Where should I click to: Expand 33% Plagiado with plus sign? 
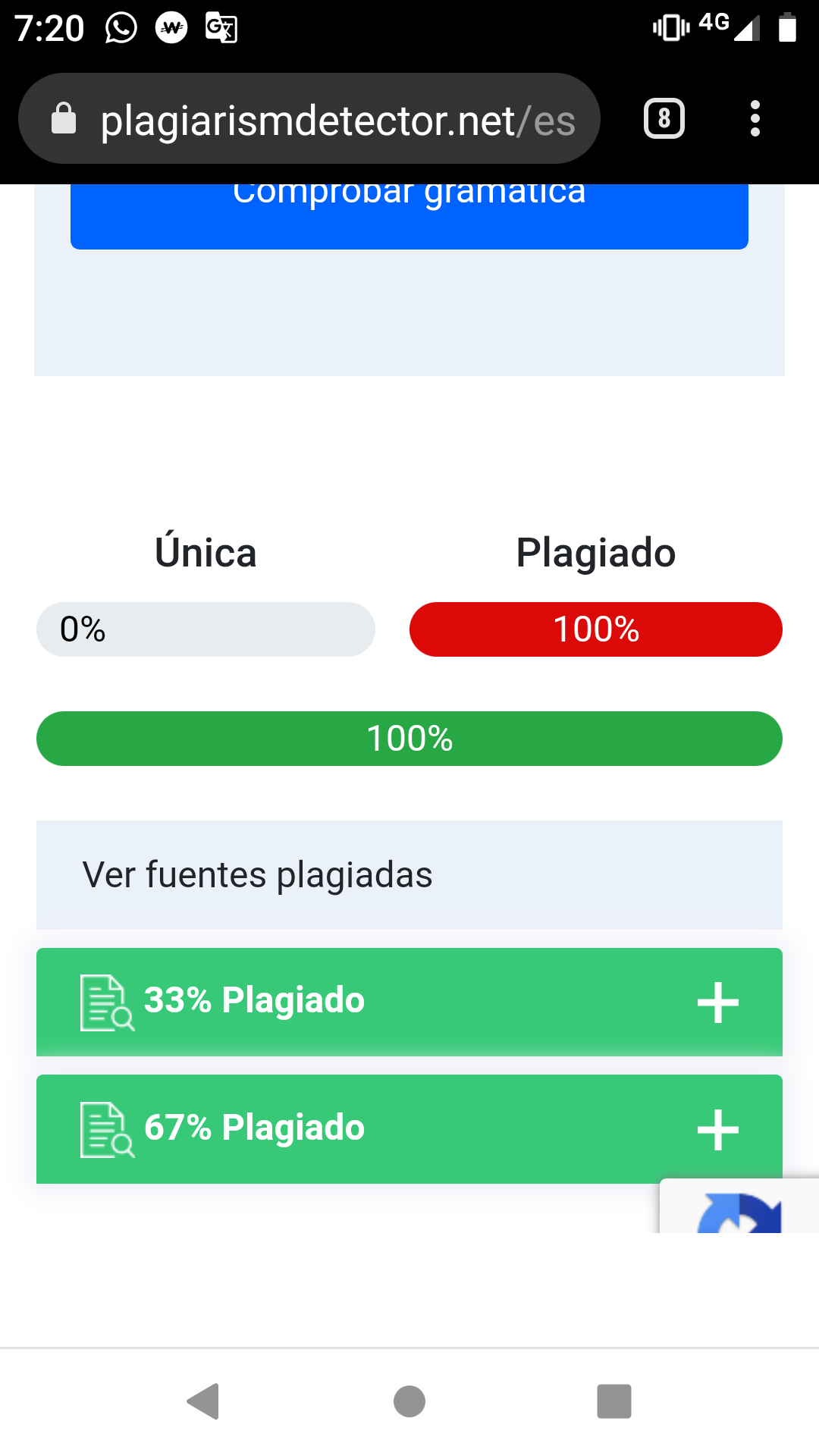(x=718, y=1003)
